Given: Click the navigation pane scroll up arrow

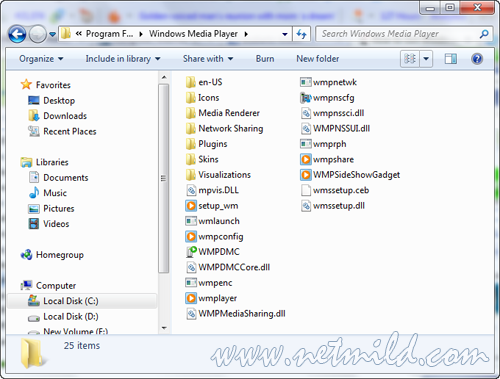Looking at the screenshot, I should pyautogui.click(x=164, y=78).
